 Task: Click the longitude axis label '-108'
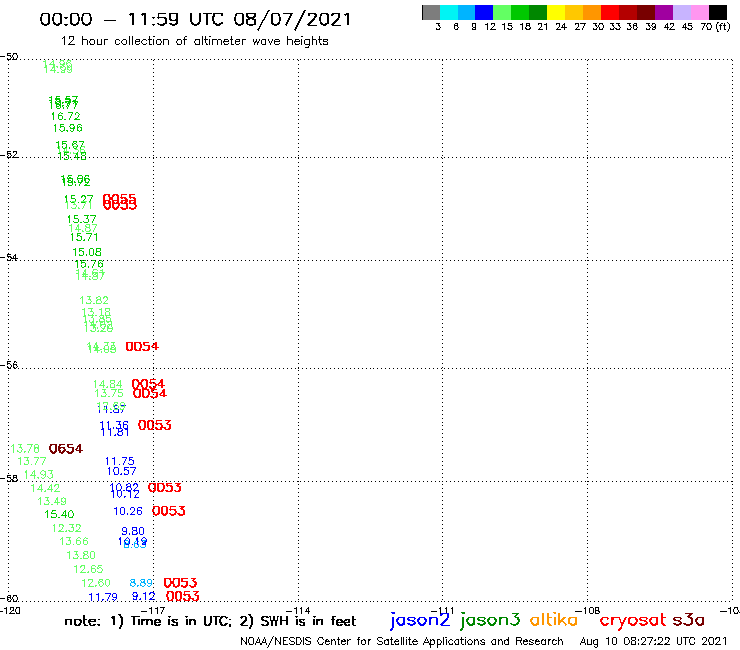[x=588, y=611]
